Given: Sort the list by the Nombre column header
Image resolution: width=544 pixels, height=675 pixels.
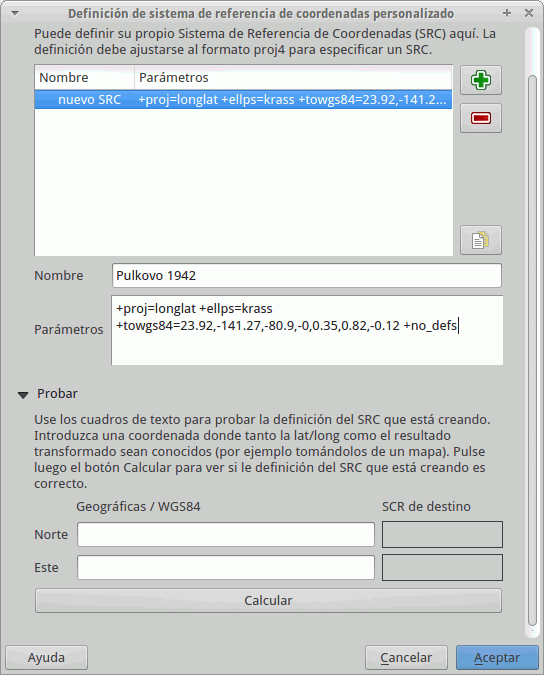Looking at the screenshot, I should click(85, 77).
